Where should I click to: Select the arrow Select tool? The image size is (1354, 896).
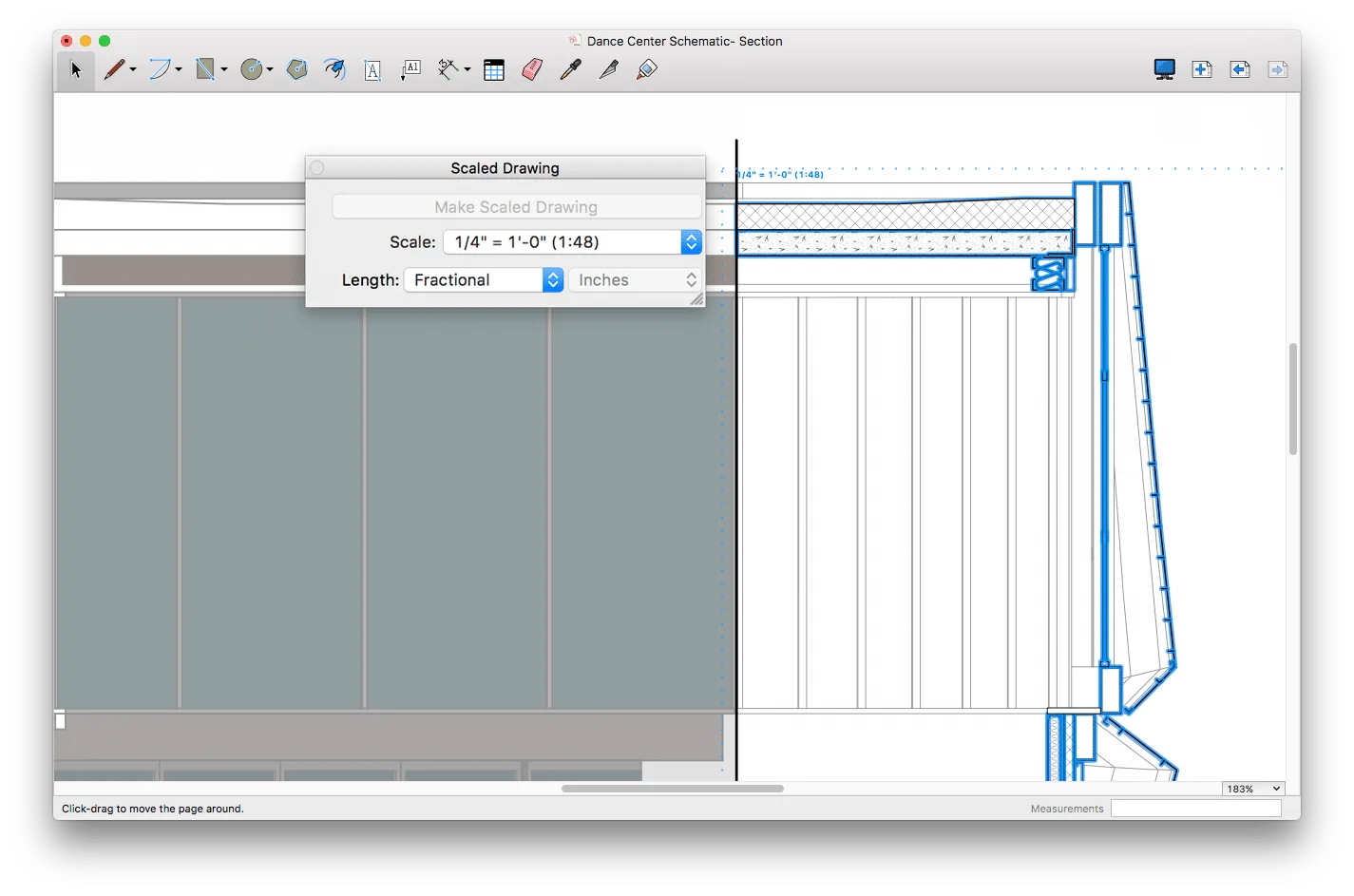[76, 69]
